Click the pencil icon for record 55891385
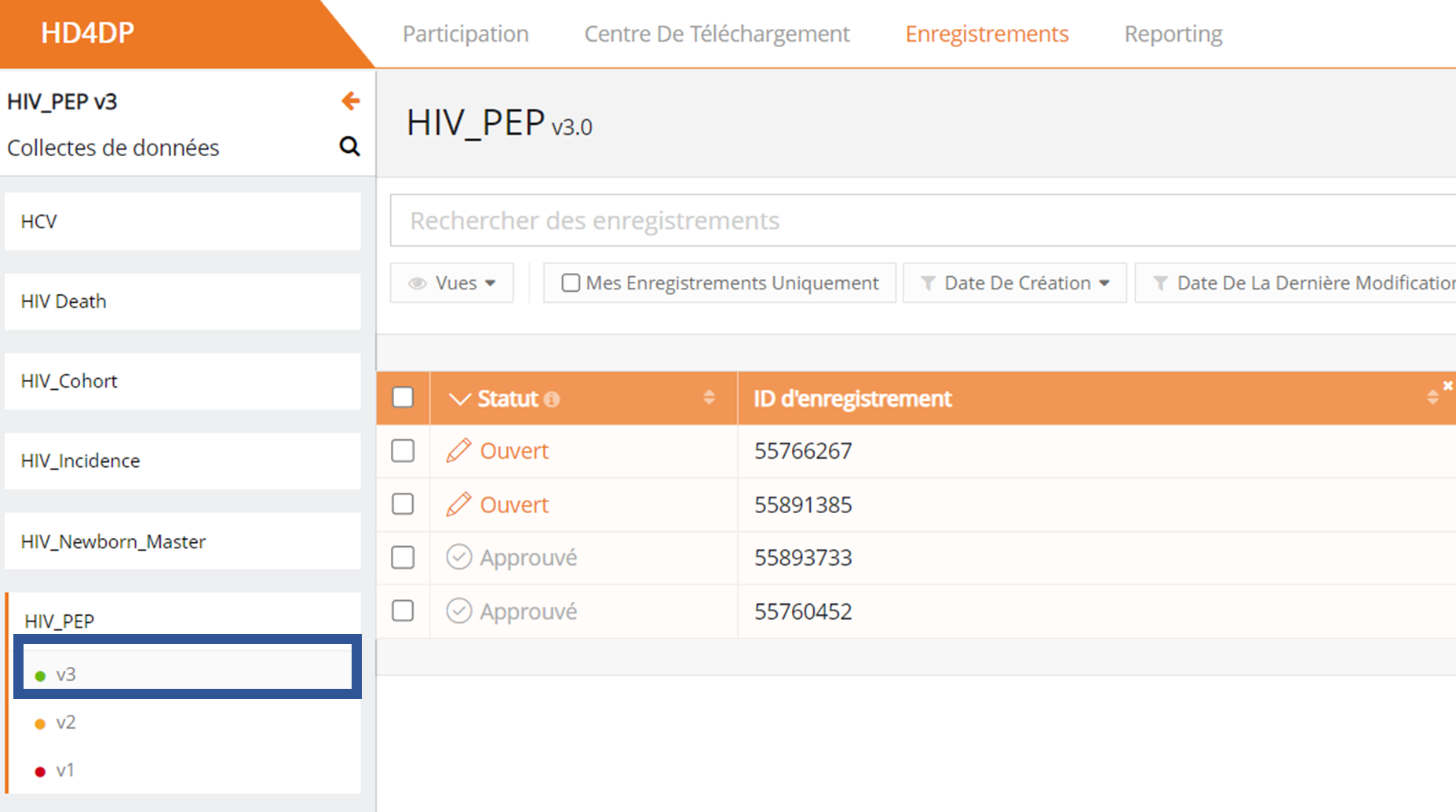1456x812 pixels. coord(458,504)
